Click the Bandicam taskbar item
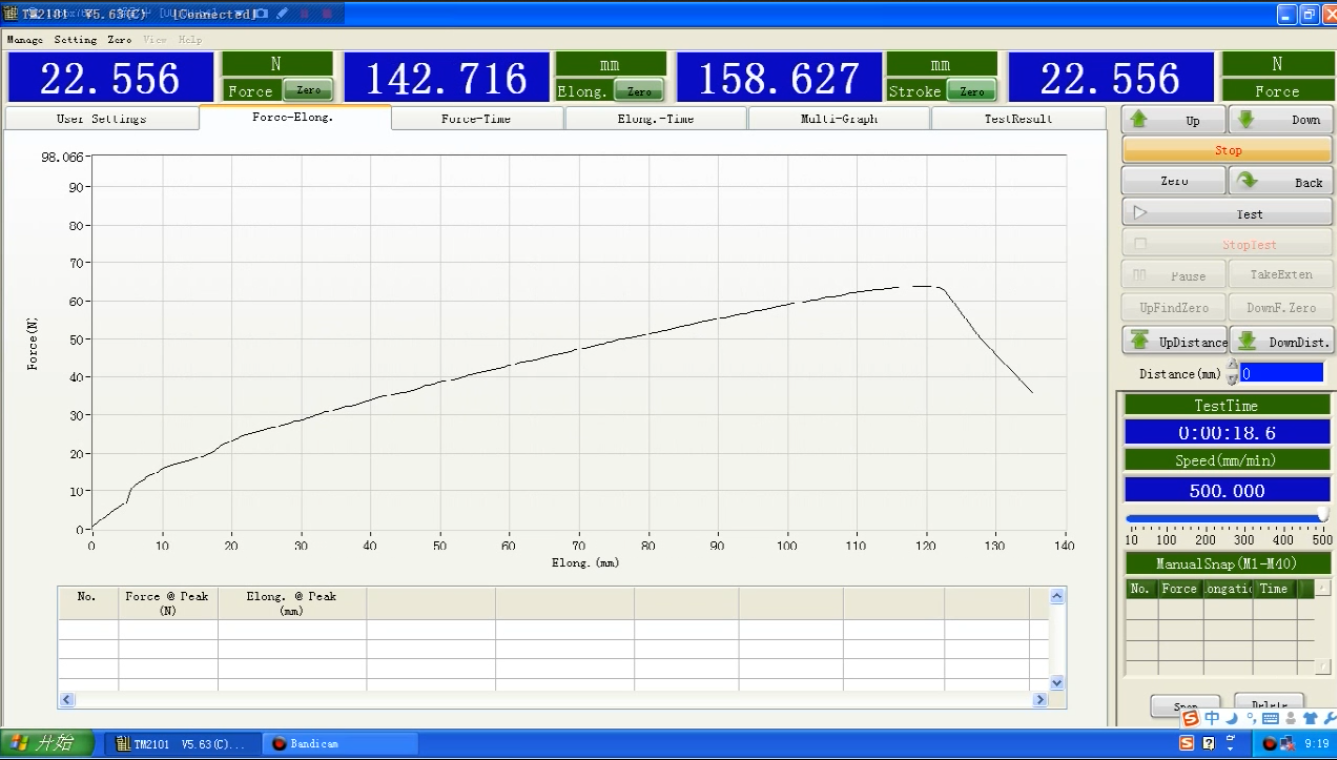The image size is (1337, 760). tap(340, 744)
